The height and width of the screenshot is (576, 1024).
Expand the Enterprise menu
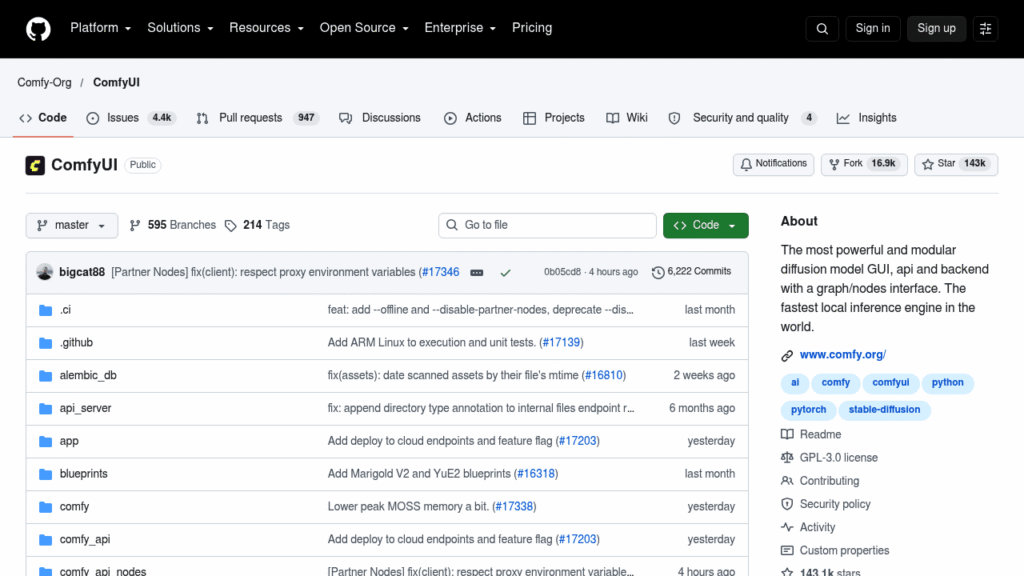(x=460, y=28)
